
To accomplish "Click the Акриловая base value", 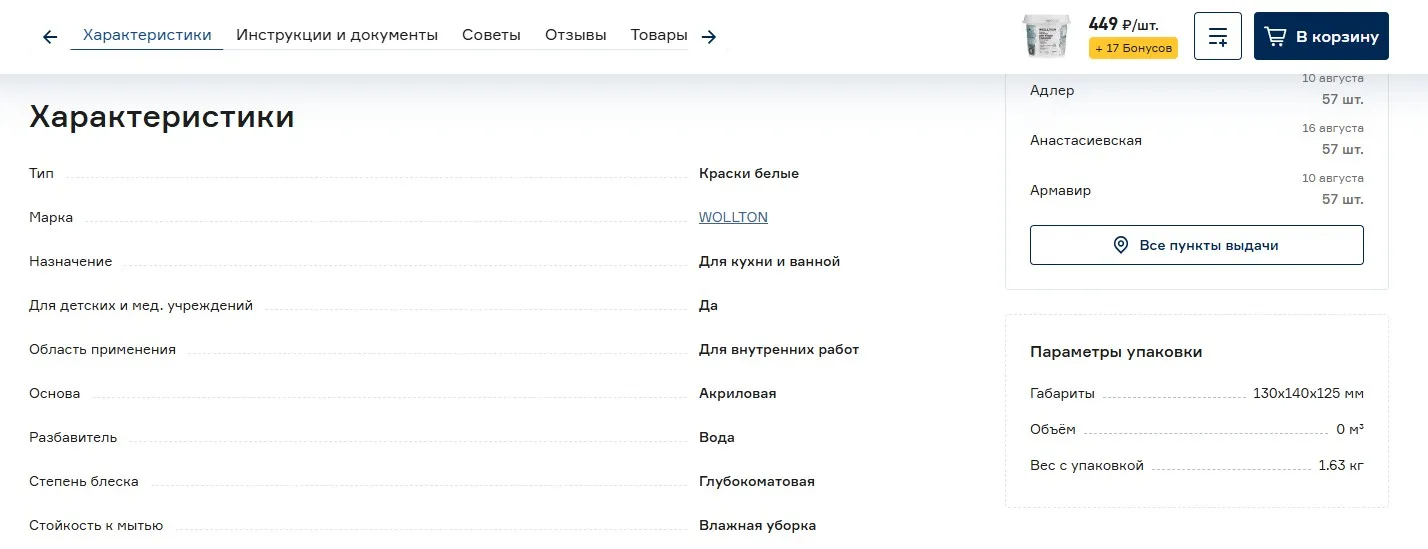I will (x=738, y=393).
